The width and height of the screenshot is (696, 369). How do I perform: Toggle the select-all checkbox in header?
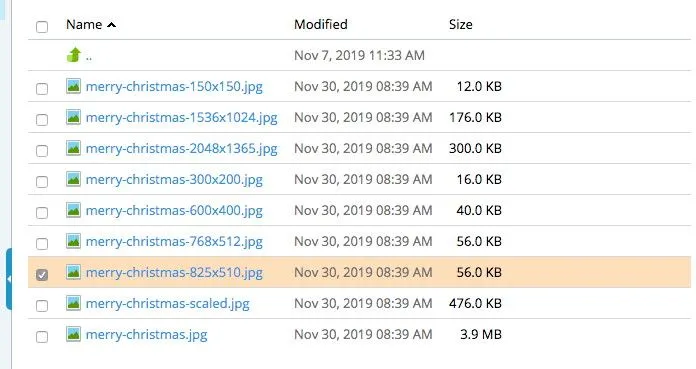click(x=42, y=27)
